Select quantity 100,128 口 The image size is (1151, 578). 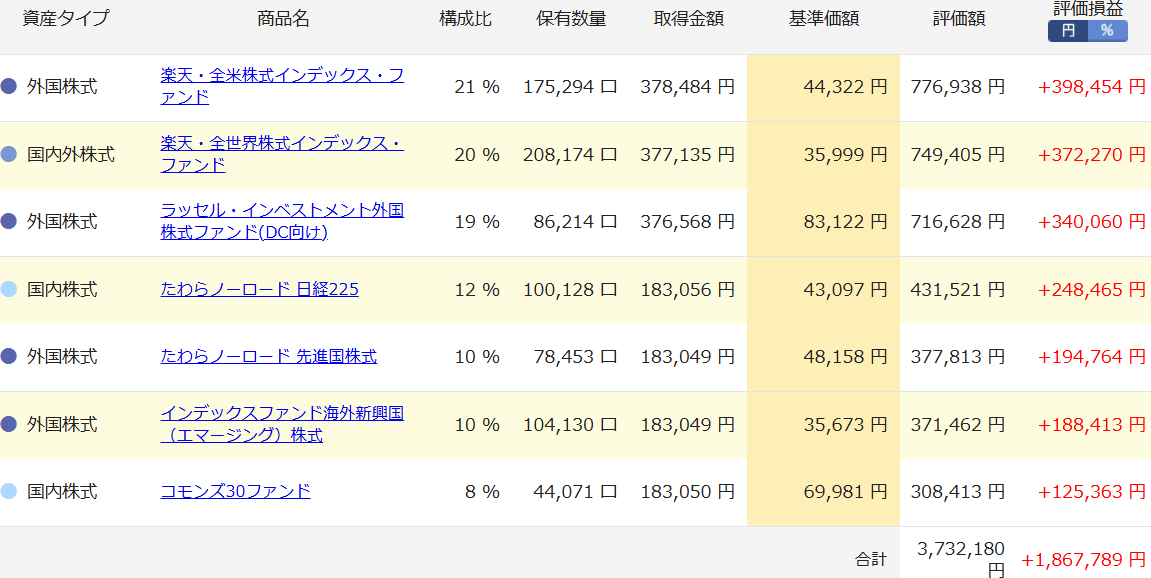coord(570,289)
